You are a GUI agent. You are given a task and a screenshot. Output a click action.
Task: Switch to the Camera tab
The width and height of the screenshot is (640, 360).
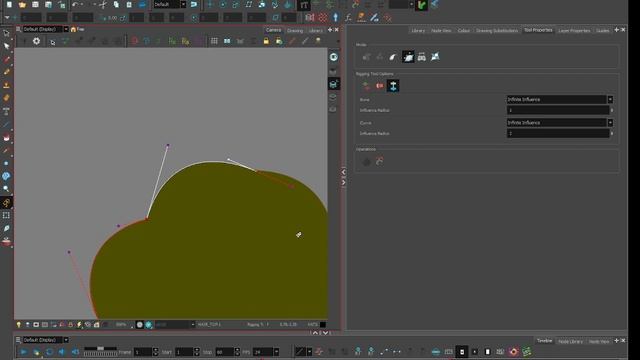[273, 30]
